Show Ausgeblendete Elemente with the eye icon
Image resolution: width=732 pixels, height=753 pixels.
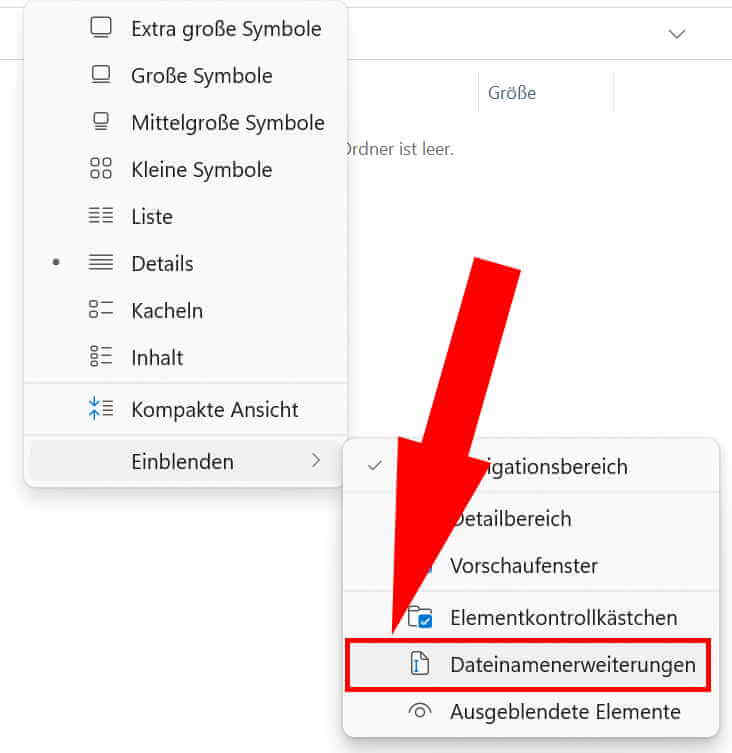pyautogui.click(x=531, y=711)
